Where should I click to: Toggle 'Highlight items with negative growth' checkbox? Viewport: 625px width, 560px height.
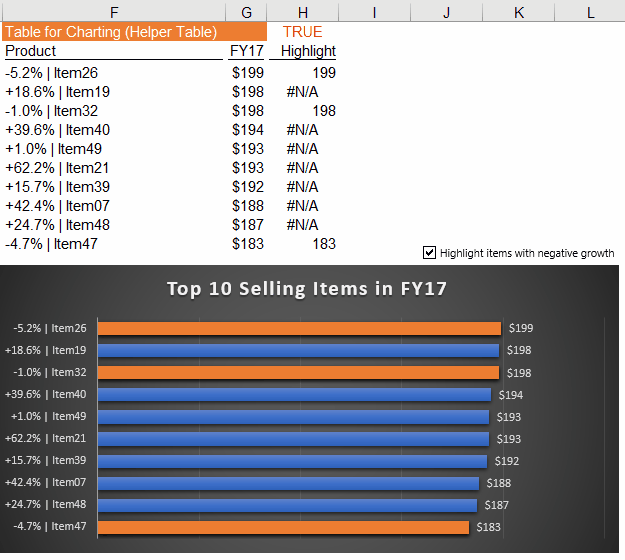(x=430, y=253)
